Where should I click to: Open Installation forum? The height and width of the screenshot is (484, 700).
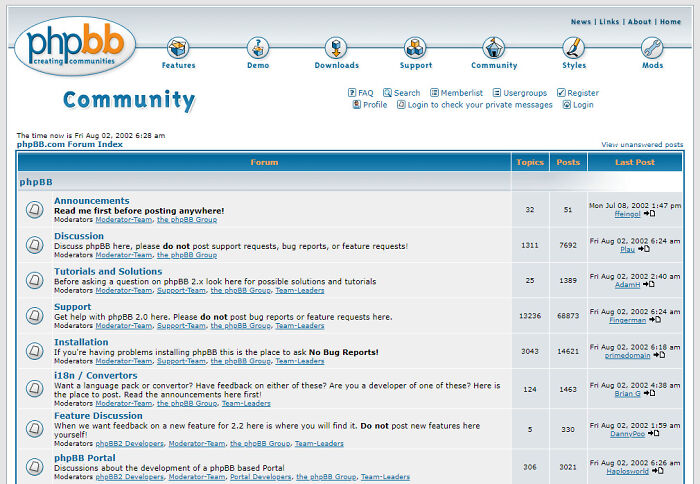[x=81, y=342]
